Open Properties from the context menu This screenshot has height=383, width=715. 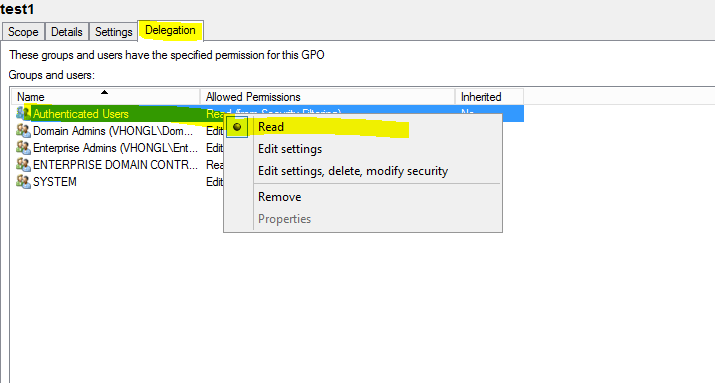click(285, 218)
